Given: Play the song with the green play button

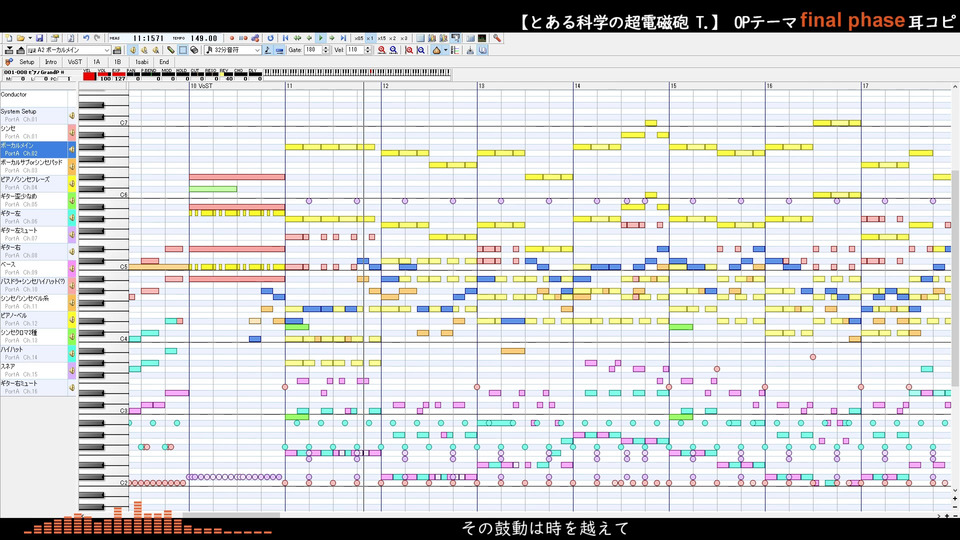Looking at the screenshot, I should 320,38.
